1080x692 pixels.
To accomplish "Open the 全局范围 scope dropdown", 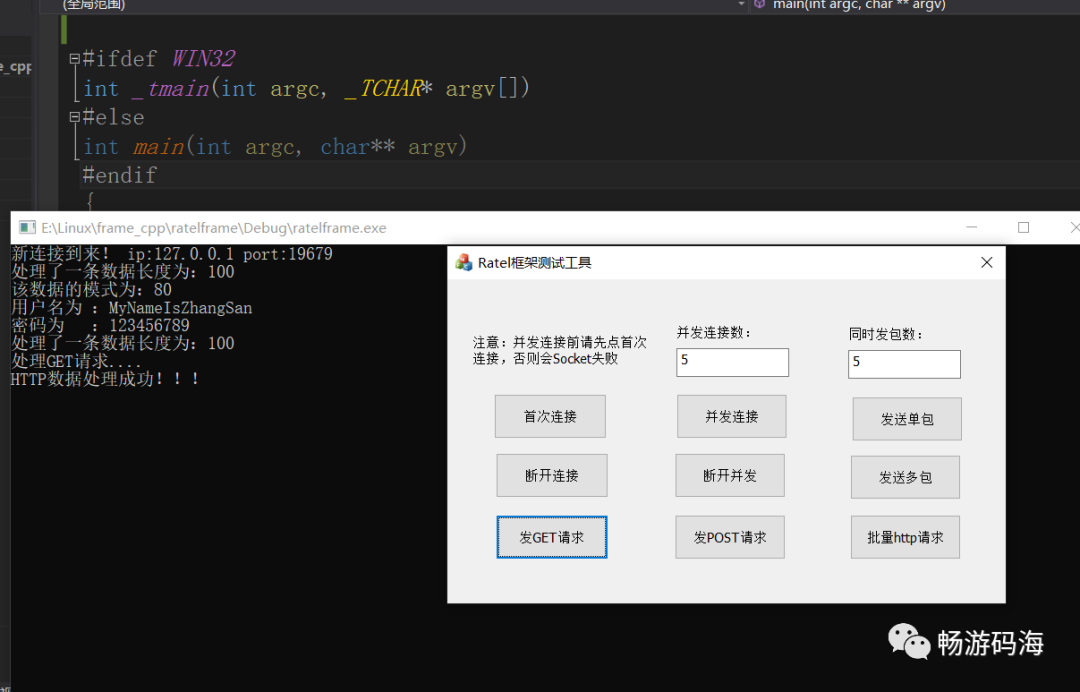I will pyautogui.click(x=400, y=5).
